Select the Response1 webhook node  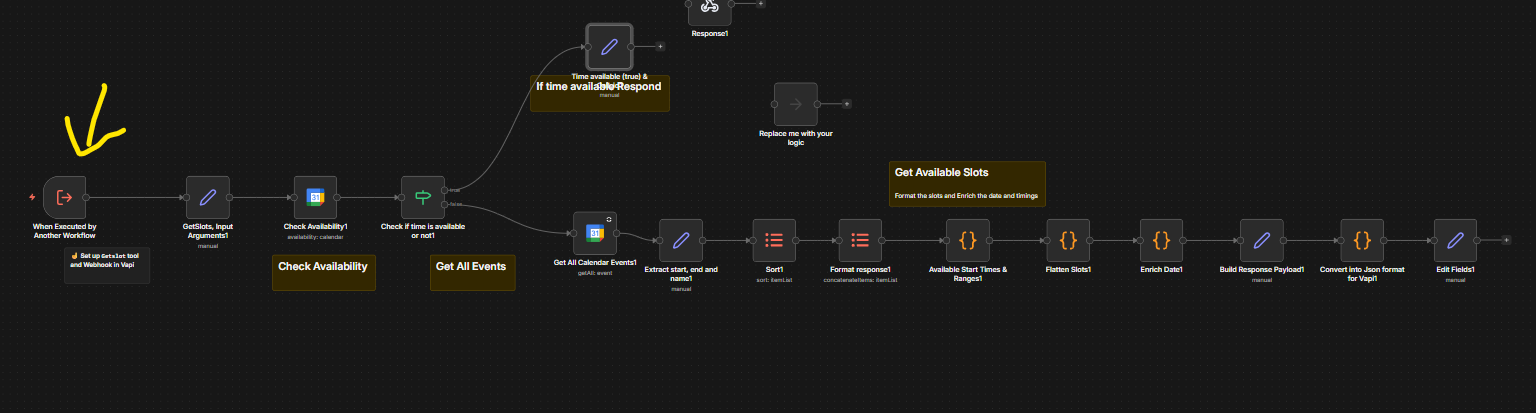pos(709,6)
